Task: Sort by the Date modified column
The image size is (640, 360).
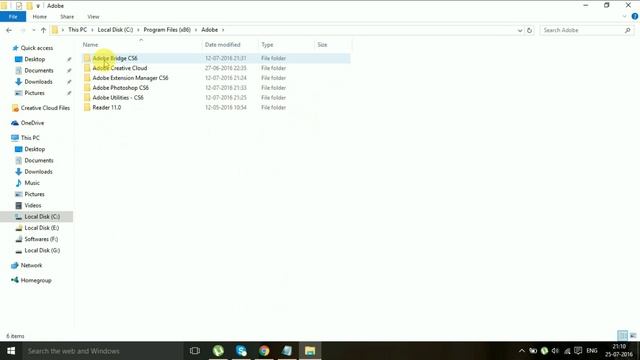Action: [x=222, y=45]
